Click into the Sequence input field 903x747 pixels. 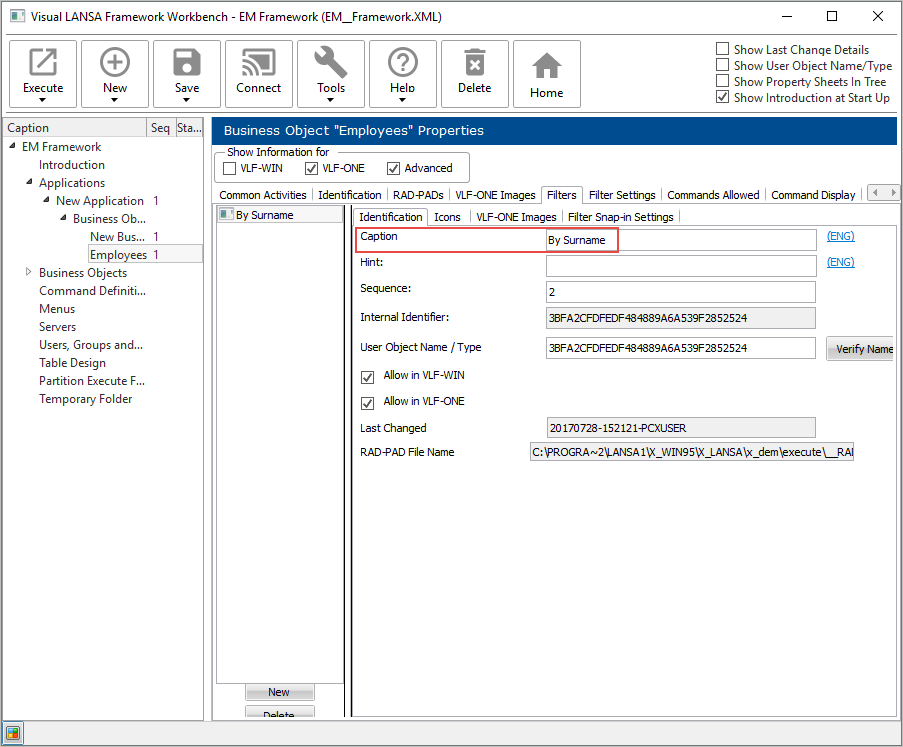[x=680, y=292]
